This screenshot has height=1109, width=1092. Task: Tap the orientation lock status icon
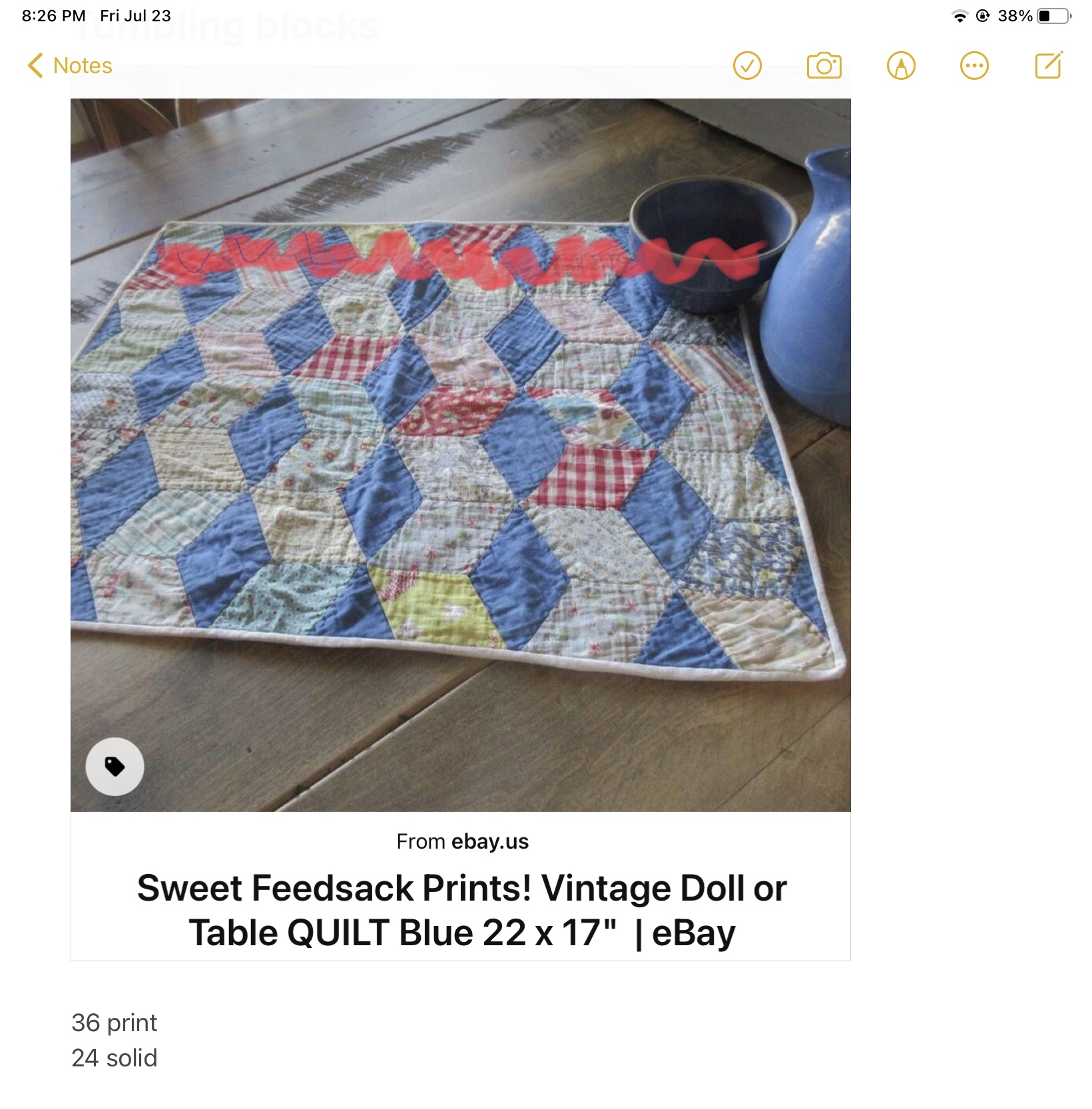pyautogui.click(x=982, y=16)
